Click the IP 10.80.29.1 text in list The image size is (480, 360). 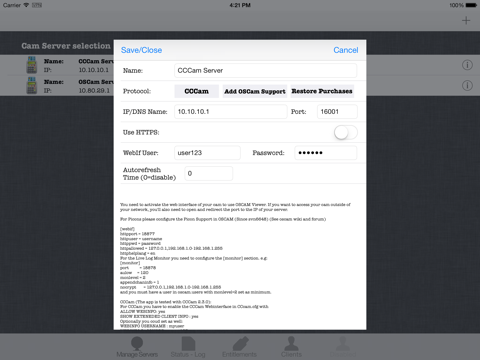coord(94,91)
